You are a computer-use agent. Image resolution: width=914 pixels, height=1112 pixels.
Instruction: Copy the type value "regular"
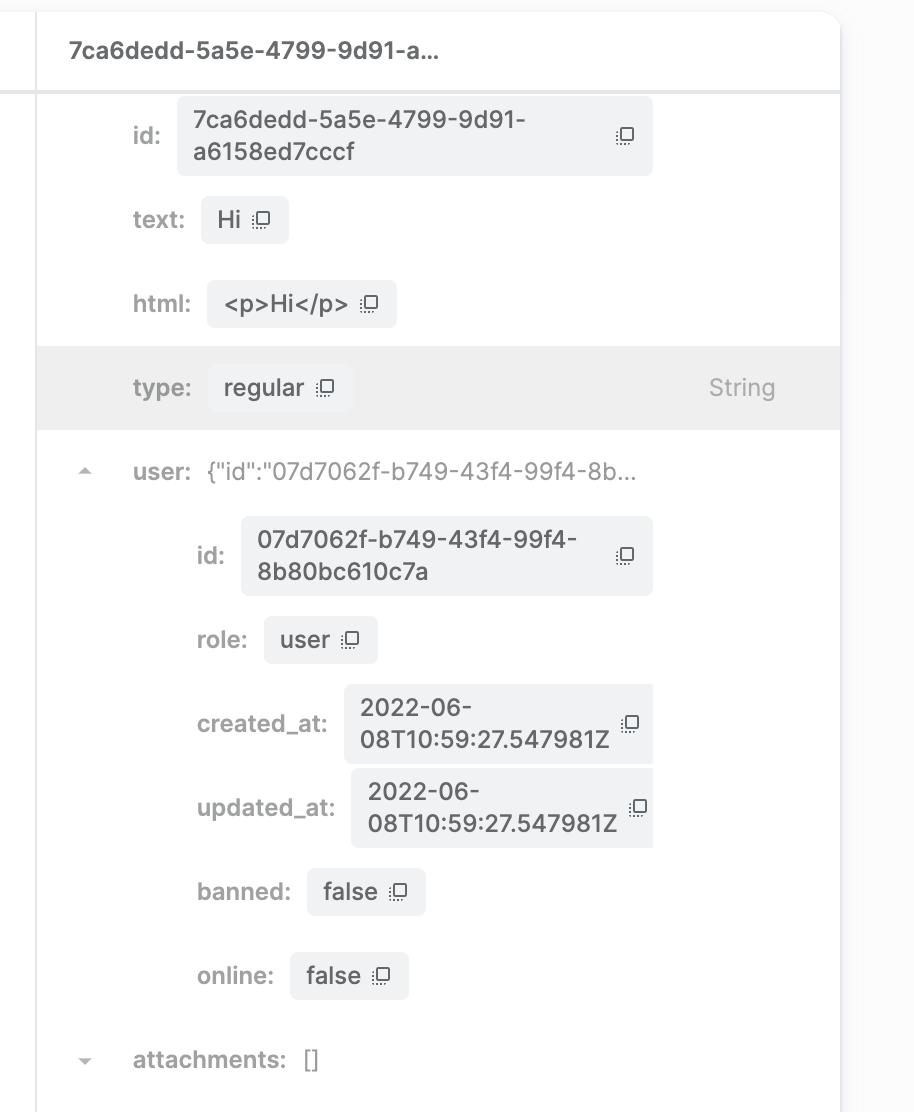pyautogui.click(x=325, y=388)
